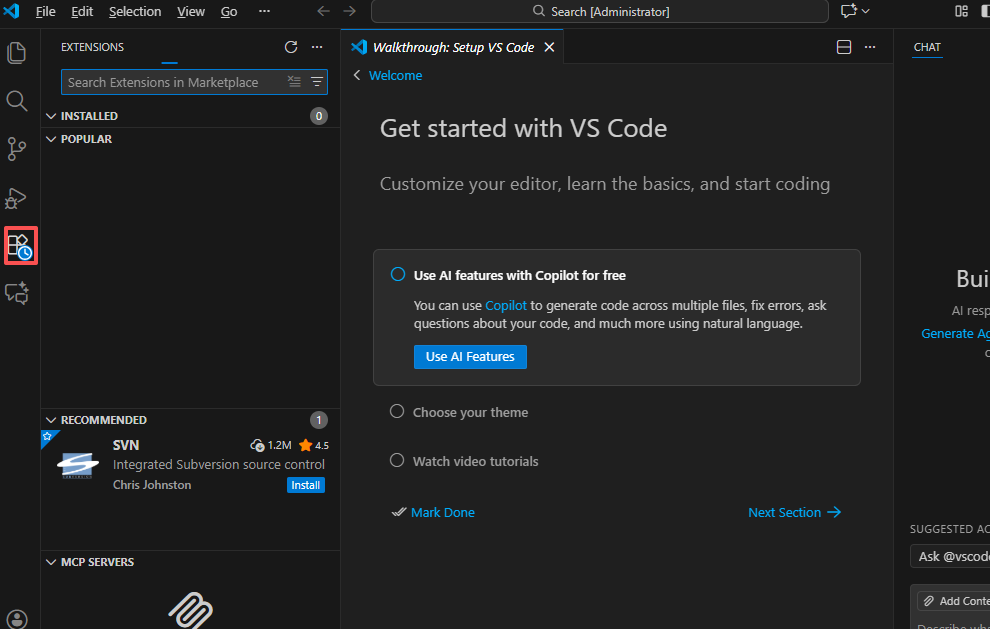990x629 pixels.
Task: Open the Copilot chat icon in title bar
Action: coord(849,11)
